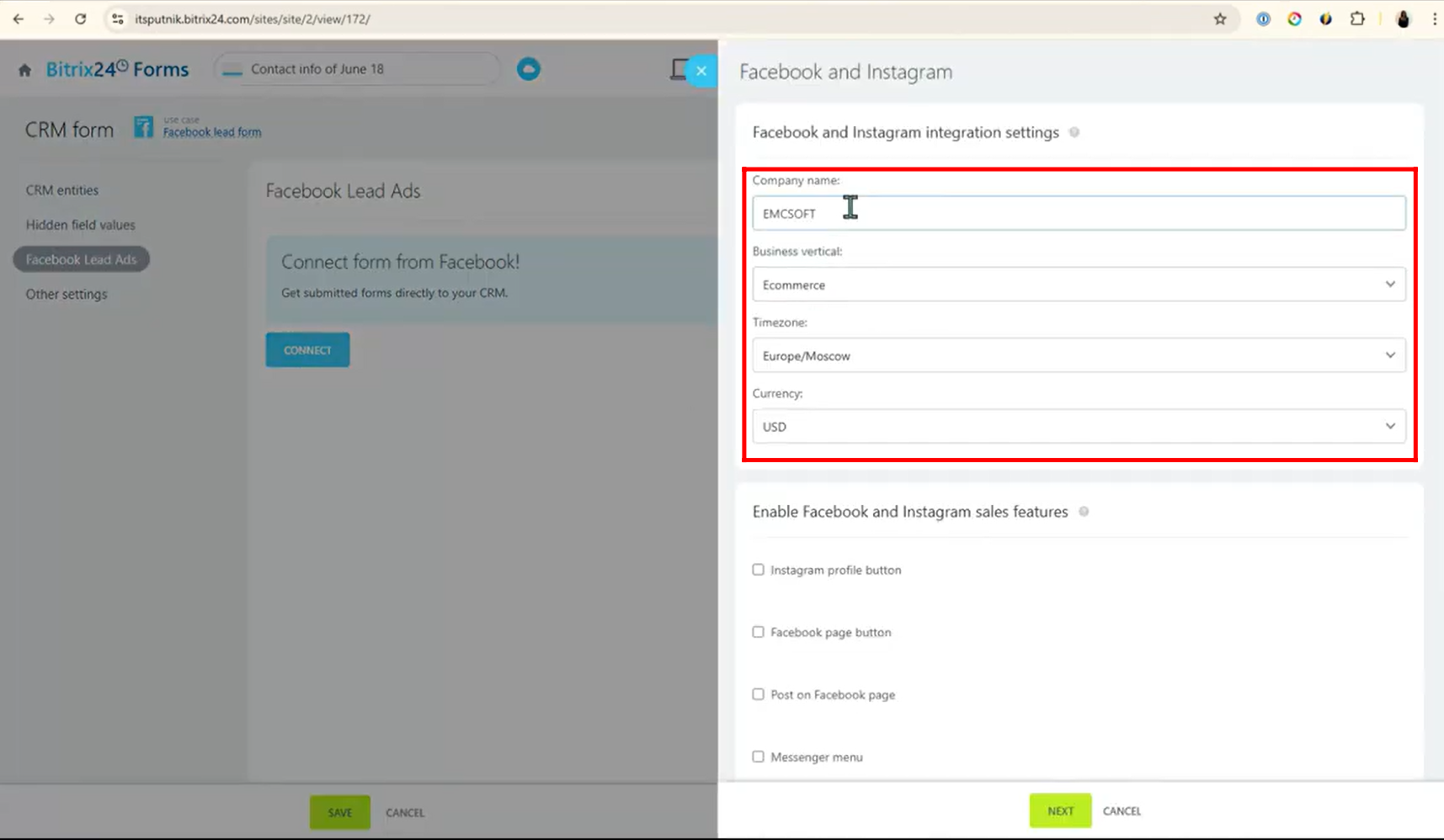Click the address bar URL

(253, 19)
